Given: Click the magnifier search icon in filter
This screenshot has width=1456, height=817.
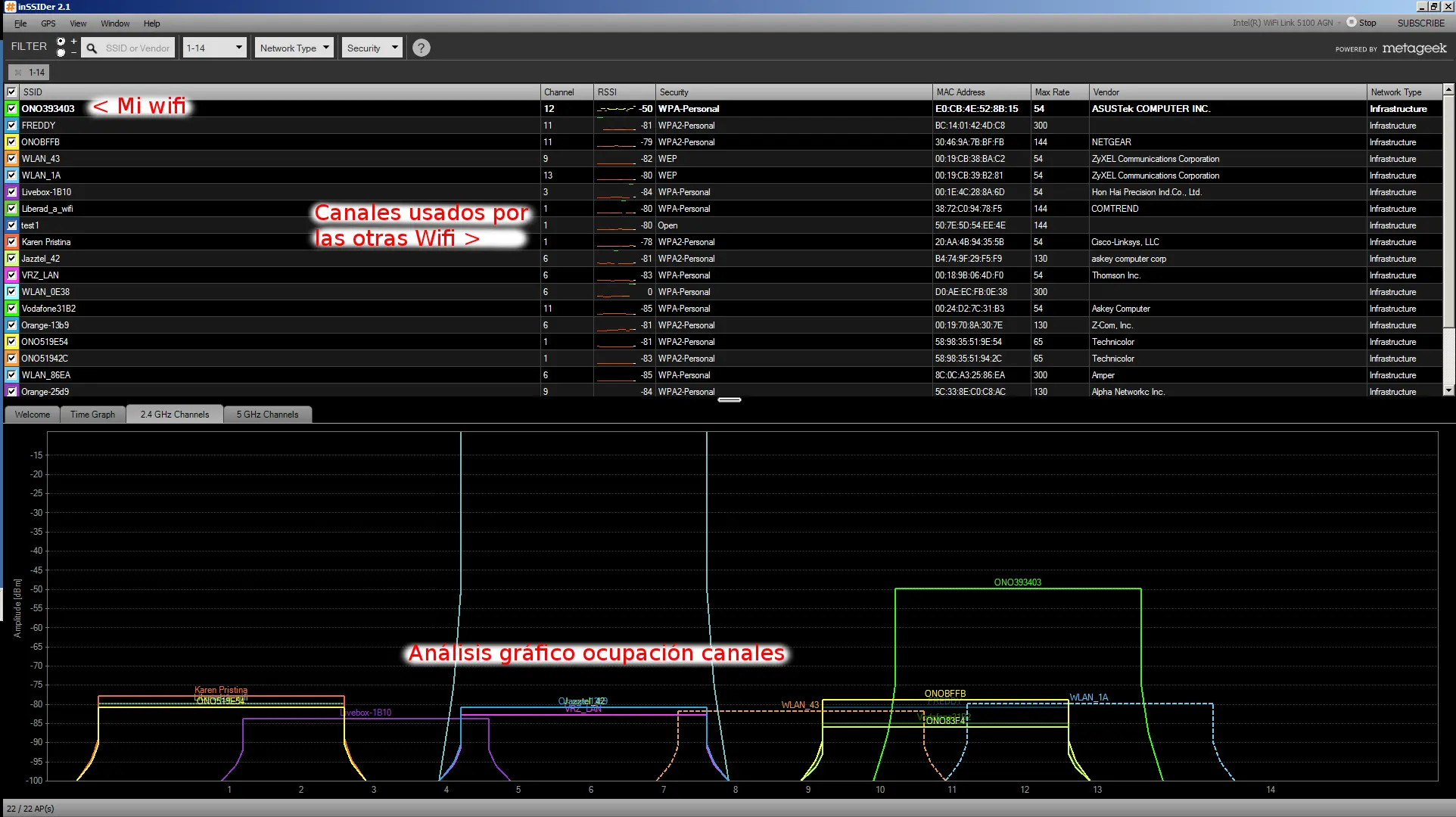Looking at the screenshot, I should click(92, 48).
